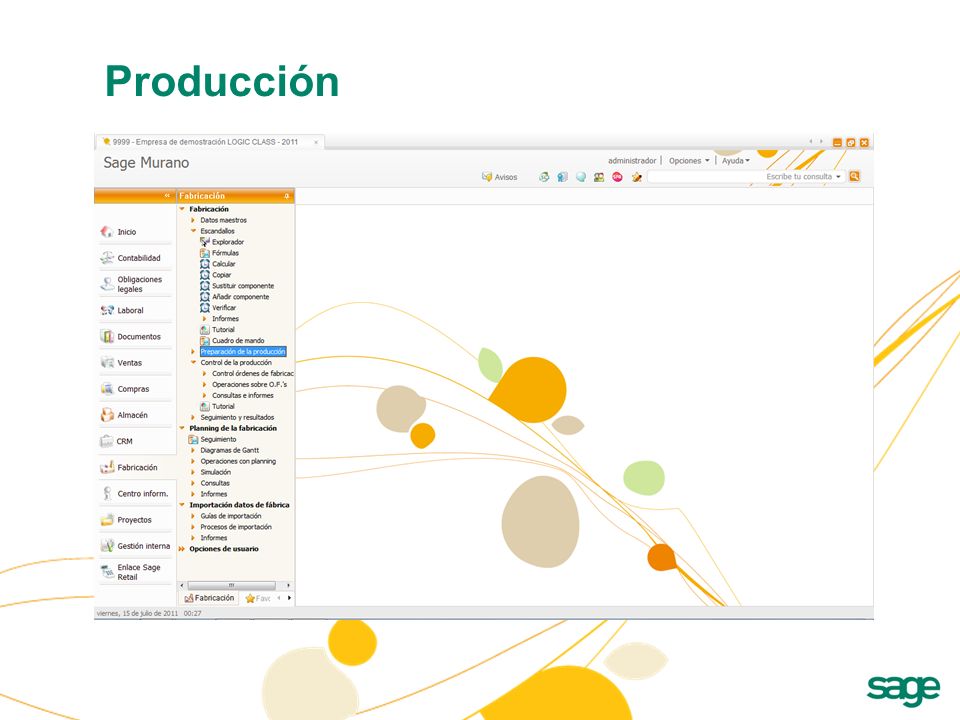
Task: Expand the Datos maestros tree node
Action: click(193, 220)
